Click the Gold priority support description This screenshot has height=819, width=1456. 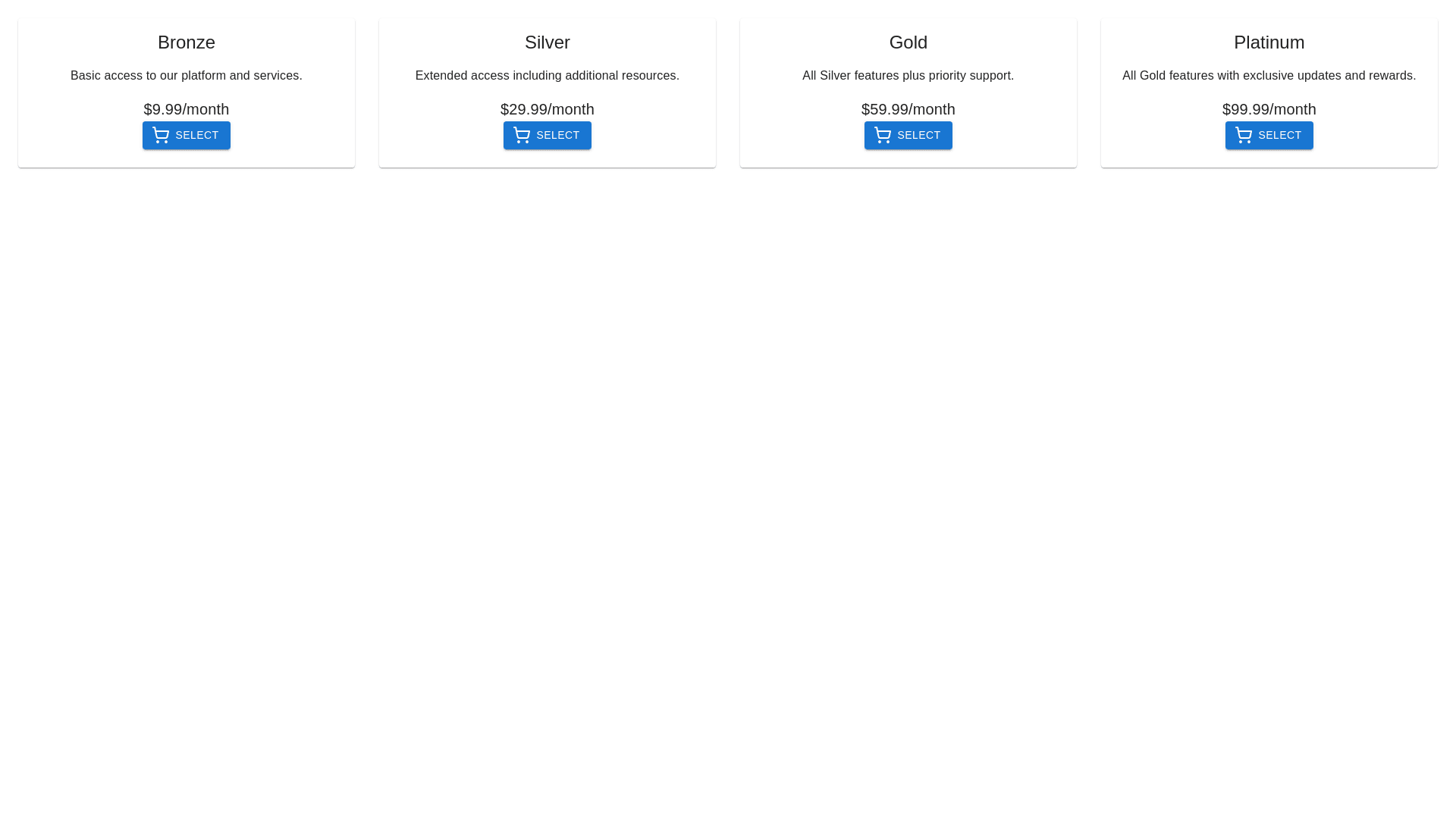(908, 76)
